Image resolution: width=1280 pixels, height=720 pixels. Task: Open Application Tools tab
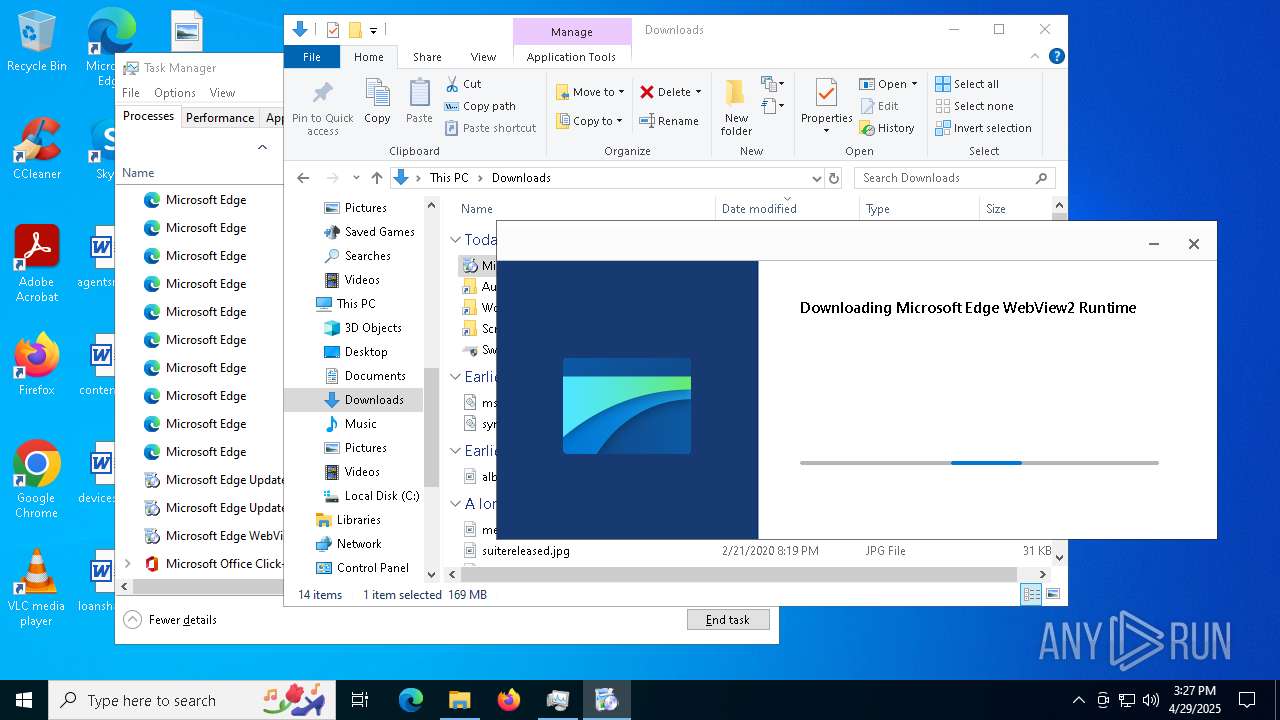pyautogui.click(x=571, y=57)
